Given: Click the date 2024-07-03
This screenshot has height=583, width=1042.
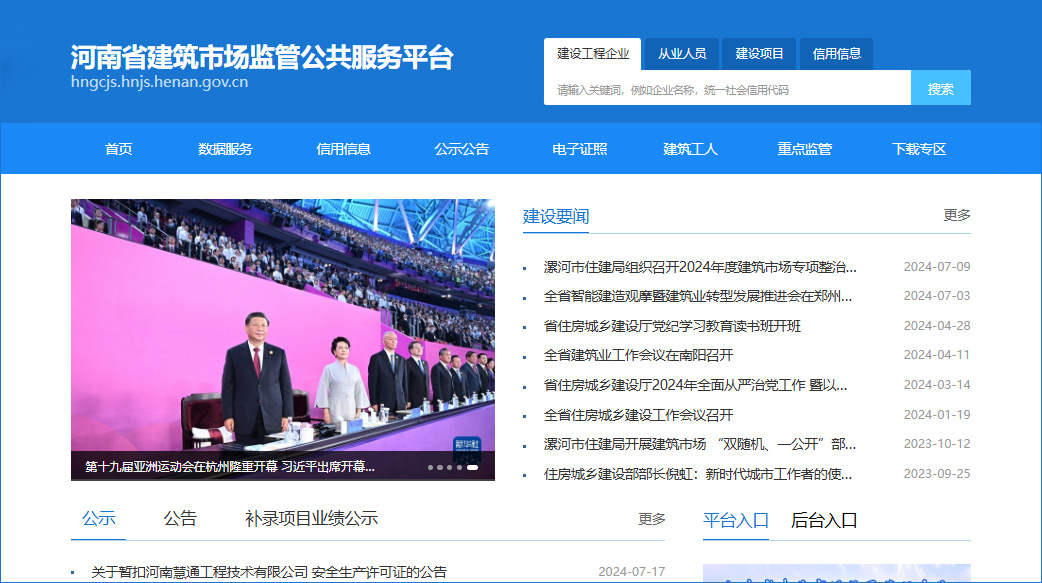Looking at the screenshot, I should (937, 296).
